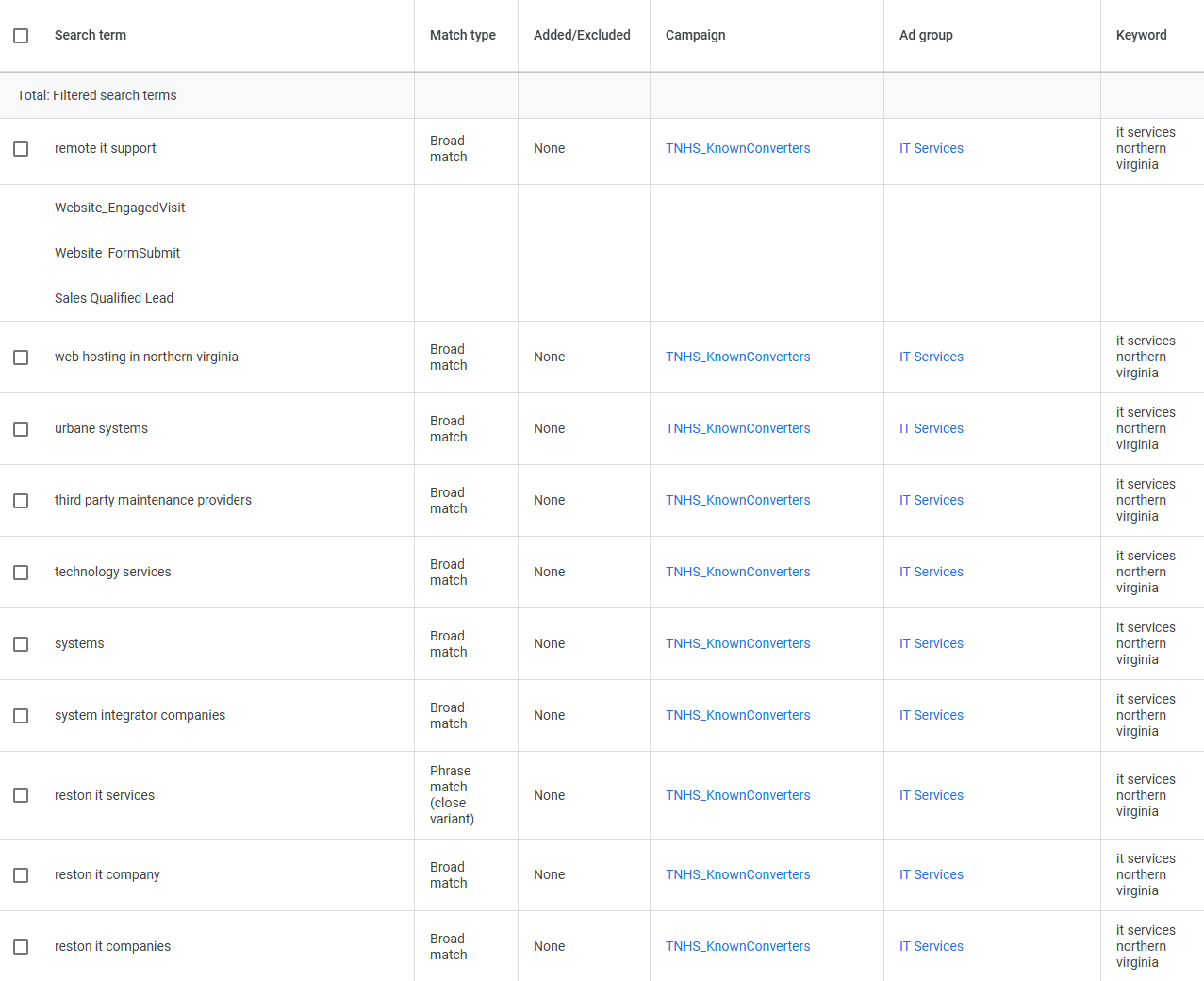
Task: Sort by the Search term column header
Action: click(x=91, y=35)
